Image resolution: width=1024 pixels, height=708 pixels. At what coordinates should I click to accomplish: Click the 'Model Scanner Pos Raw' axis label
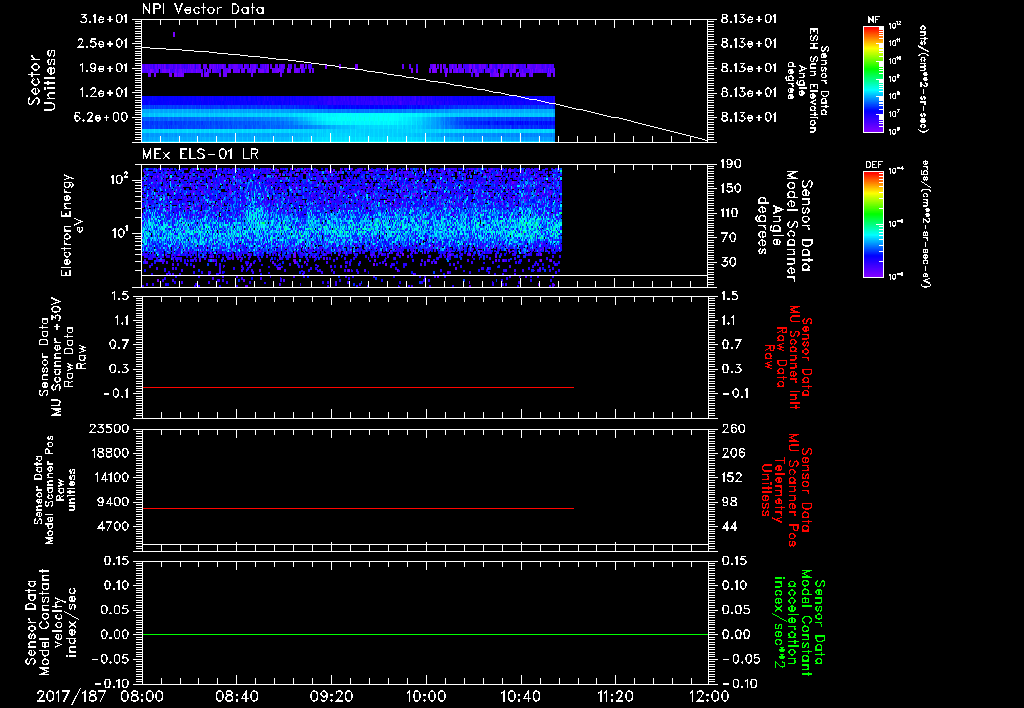pos(55,490)
